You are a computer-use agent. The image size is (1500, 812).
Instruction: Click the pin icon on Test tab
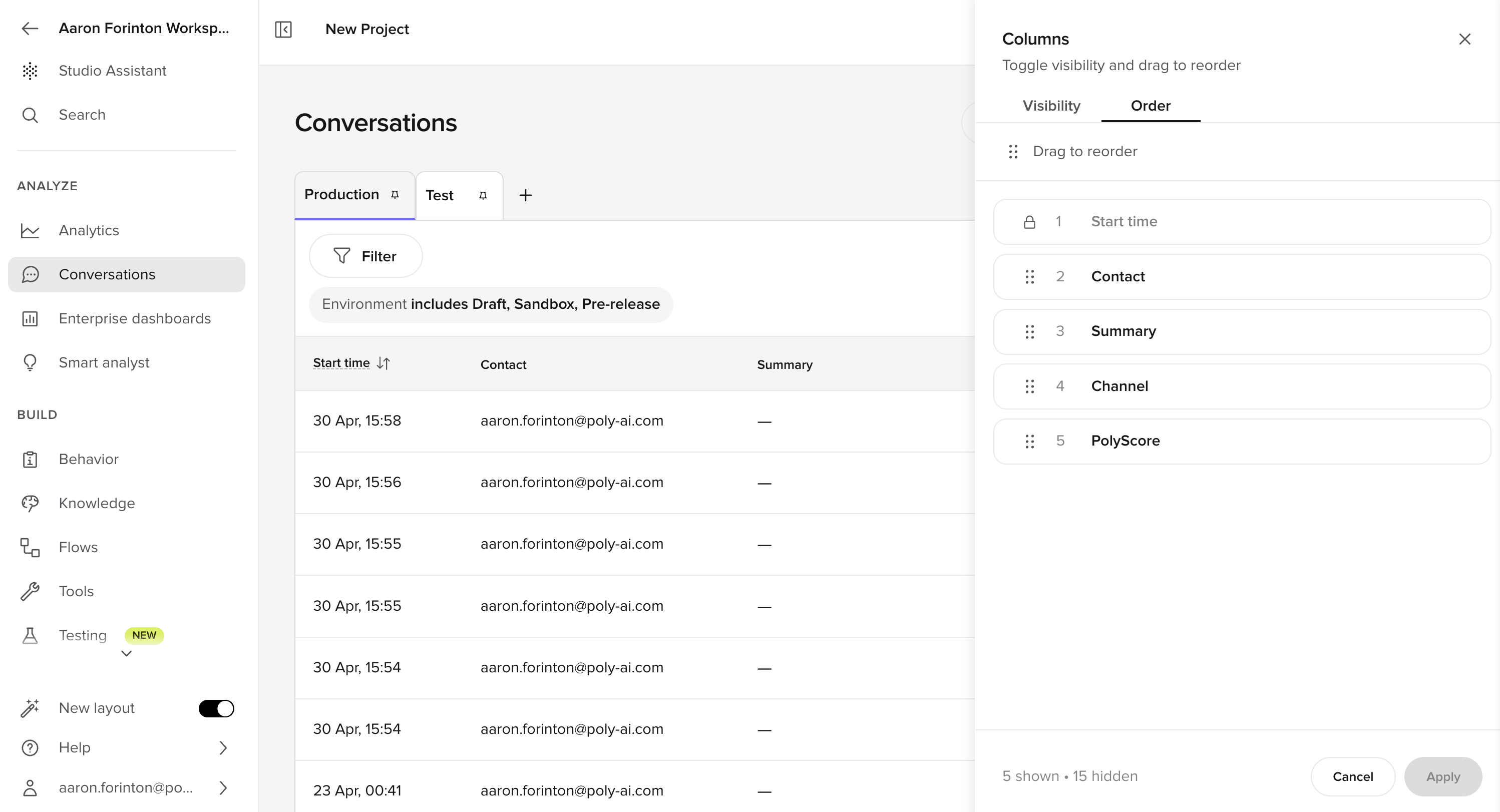coord(483,196)
